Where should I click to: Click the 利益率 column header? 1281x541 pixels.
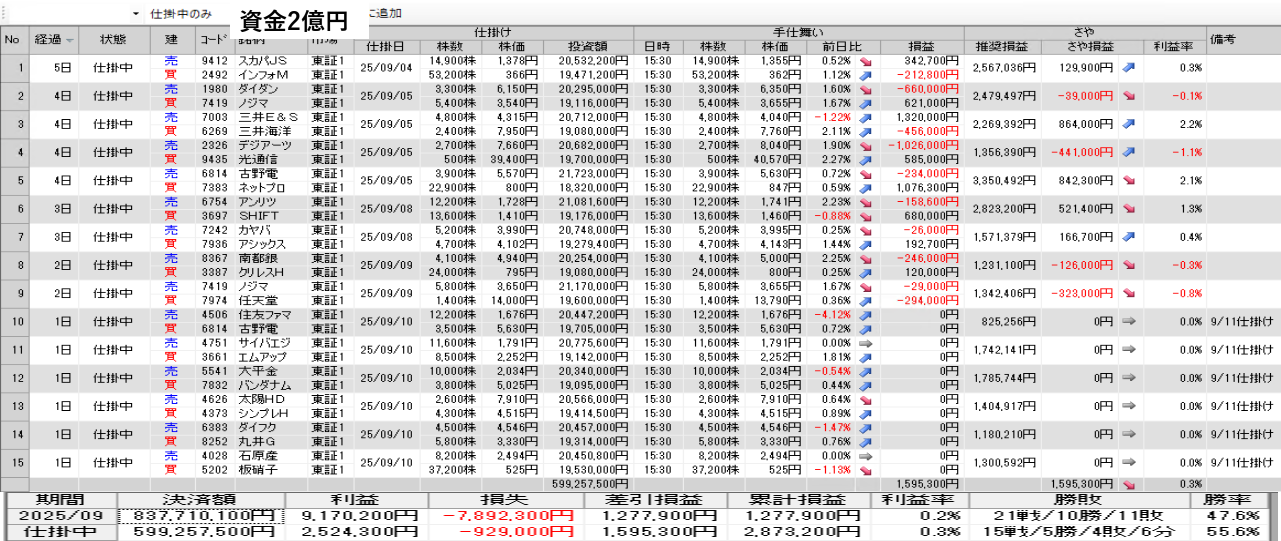(x=1174, y=47)
